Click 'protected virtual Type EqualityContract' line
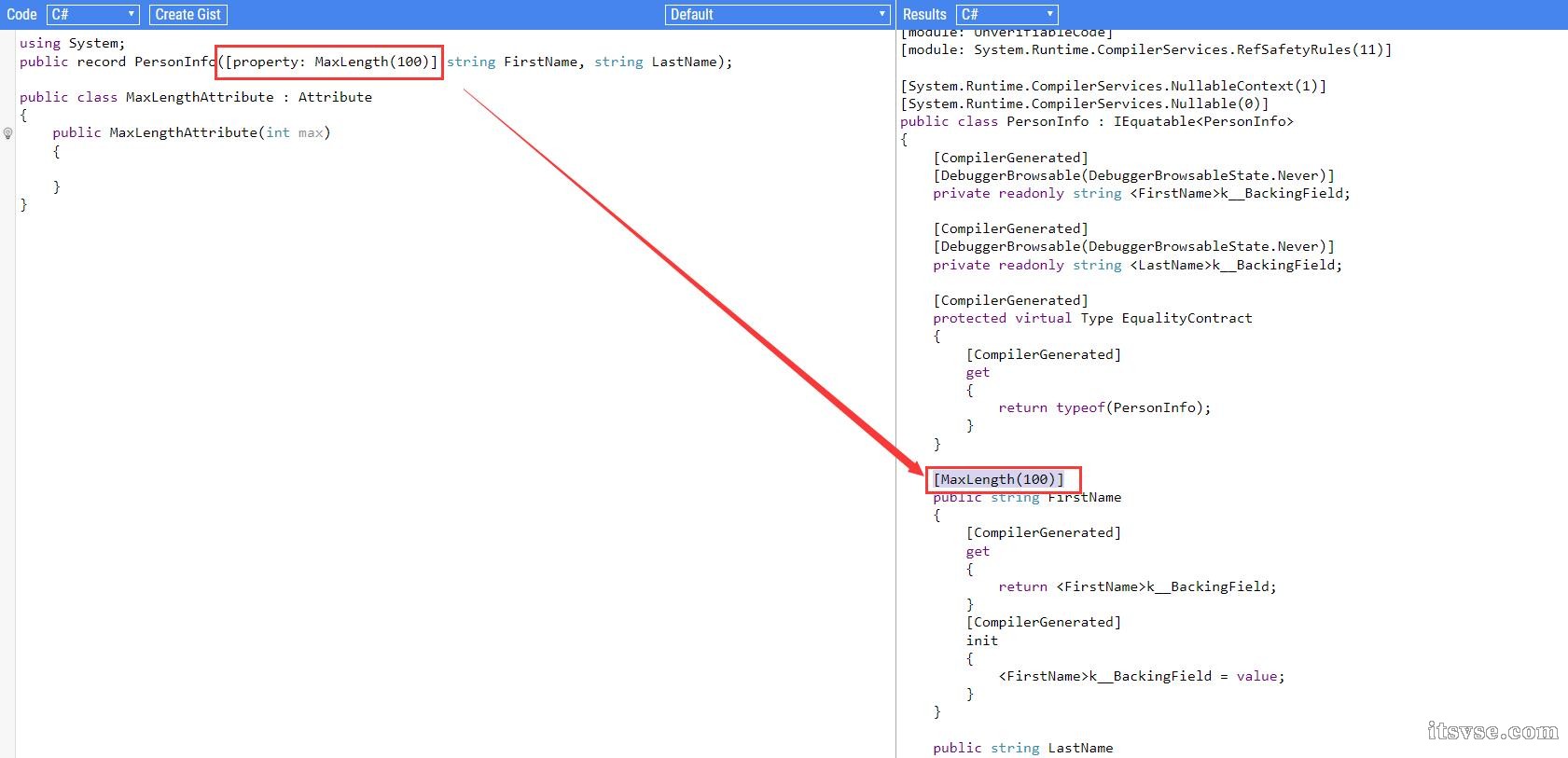This screenshot has width=1568, height=758. (x=1092, y=318)
